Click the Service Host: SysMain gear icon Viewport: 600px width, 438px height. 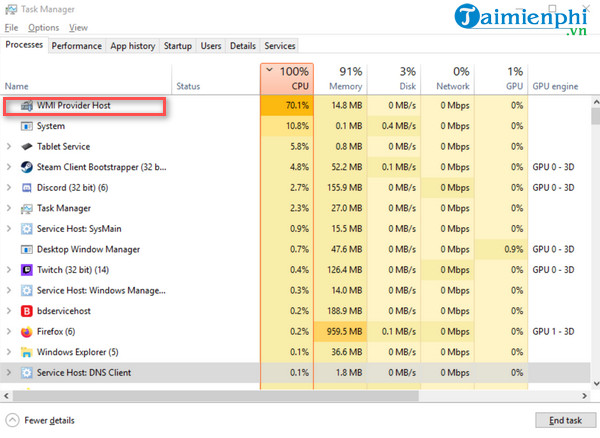[26, 229]
